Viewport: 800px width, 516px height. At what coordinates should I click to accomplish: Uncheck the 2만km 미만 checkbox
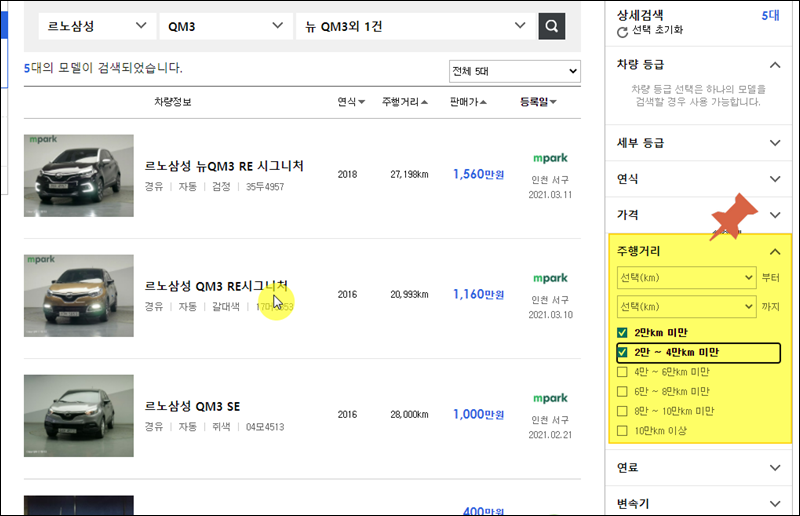622,333
